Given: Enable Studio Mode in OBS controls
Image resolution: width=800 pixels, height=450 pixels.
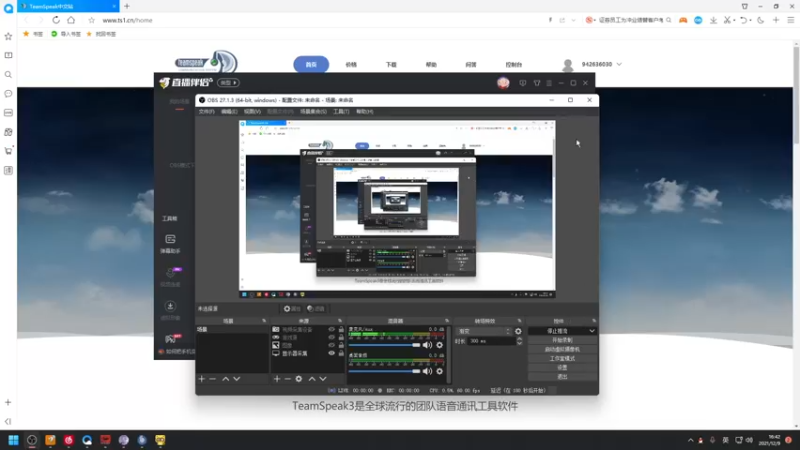Looking at the screenshot, I should point(562,359).
